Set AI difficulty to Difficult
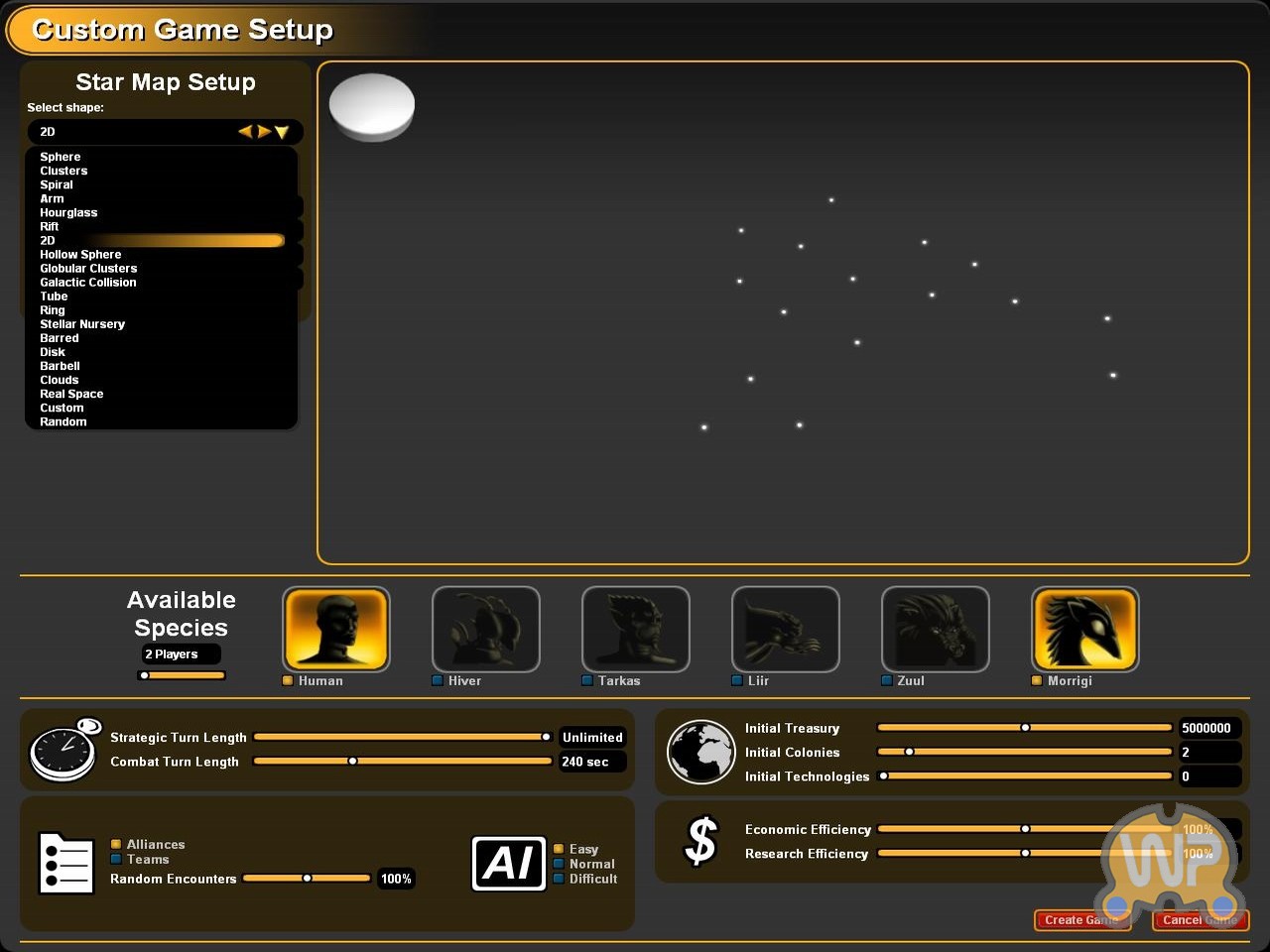The height and width of the screenshot is (952, 1270). click(560, 879)
